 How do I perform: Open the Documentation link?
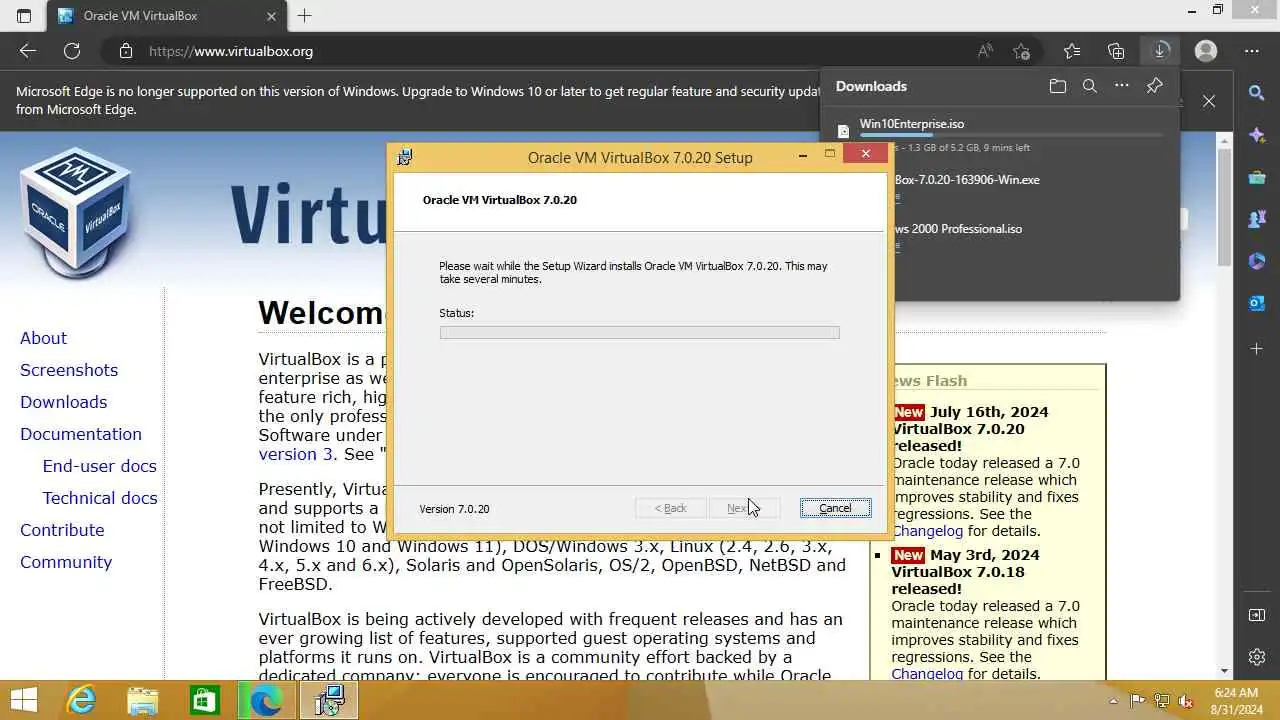(81, 434)
